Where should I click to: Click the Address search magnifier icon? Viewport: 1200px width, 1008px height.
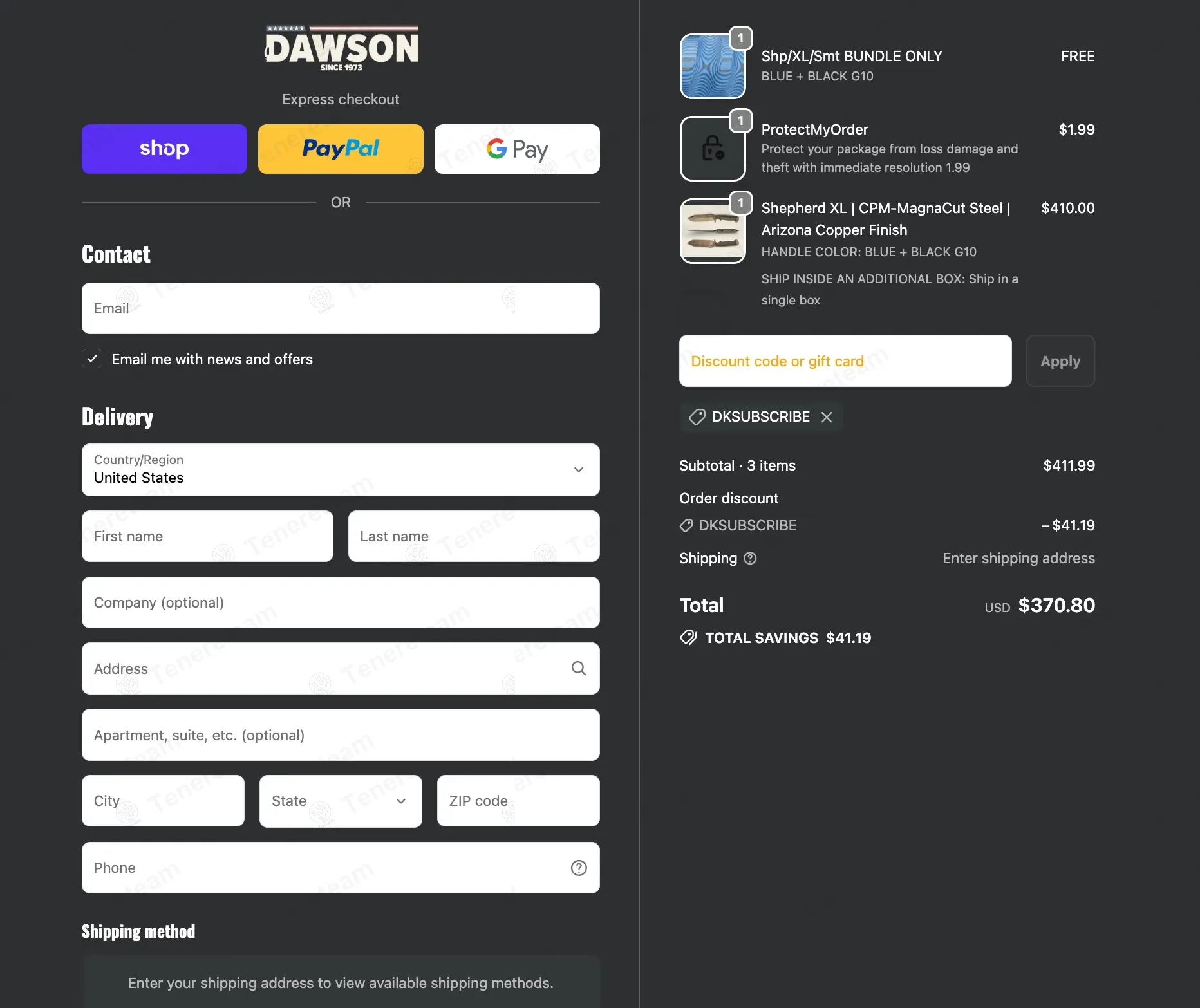click(579, 669)
